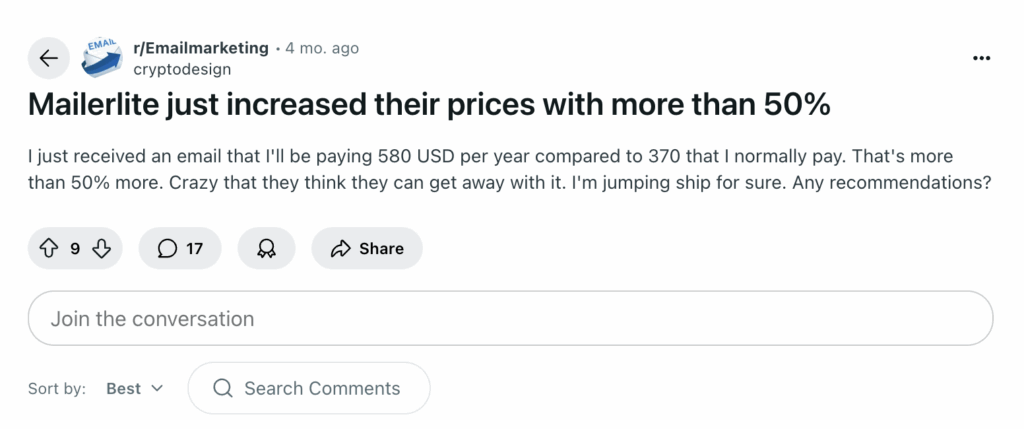
Task: Open the r/Emailmarketing community avatar
Action: [100, 58]
